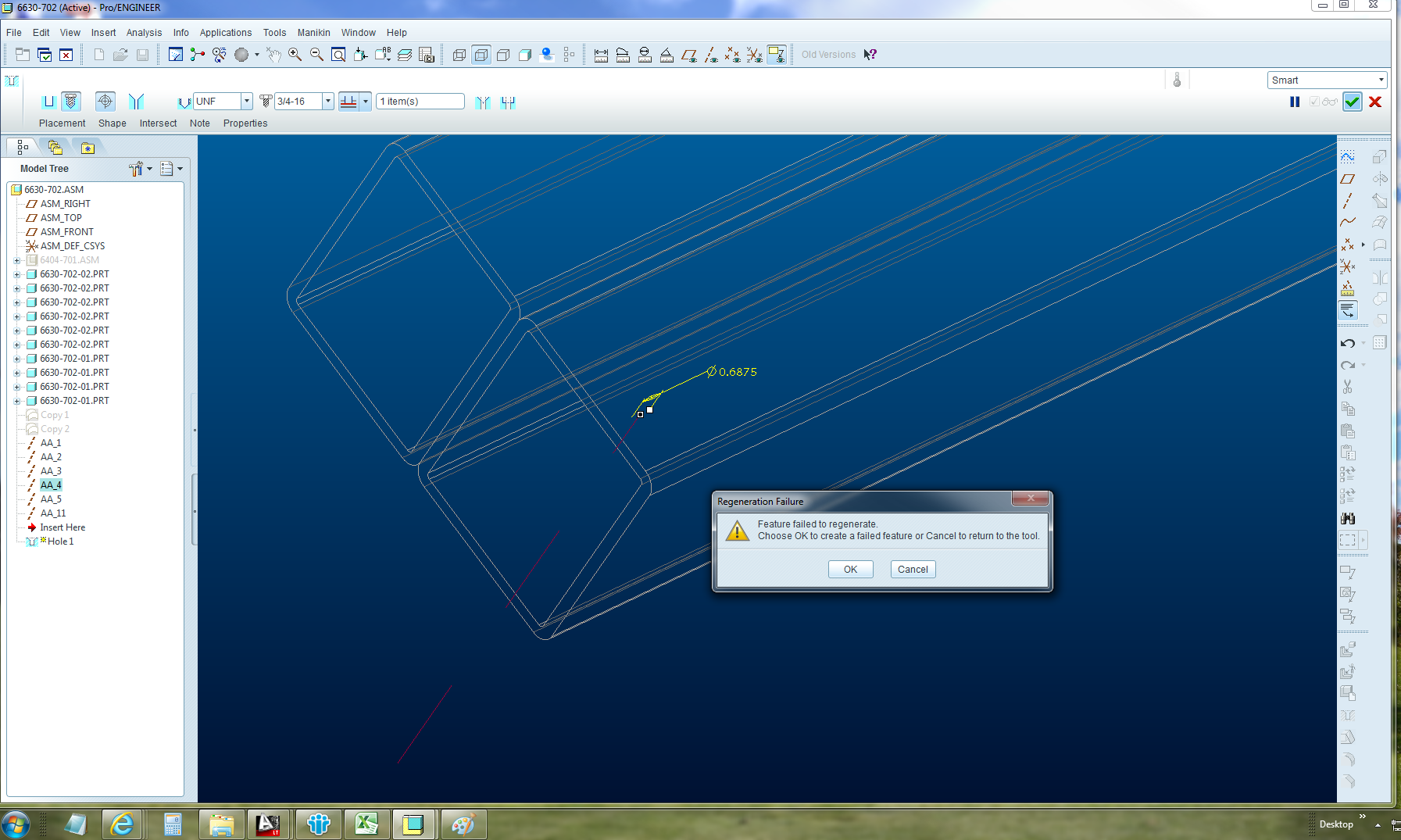This screenshot has height=840, width=1401.
Task: Click the datum plane tool icon
Action: (x=1348, y=179)
